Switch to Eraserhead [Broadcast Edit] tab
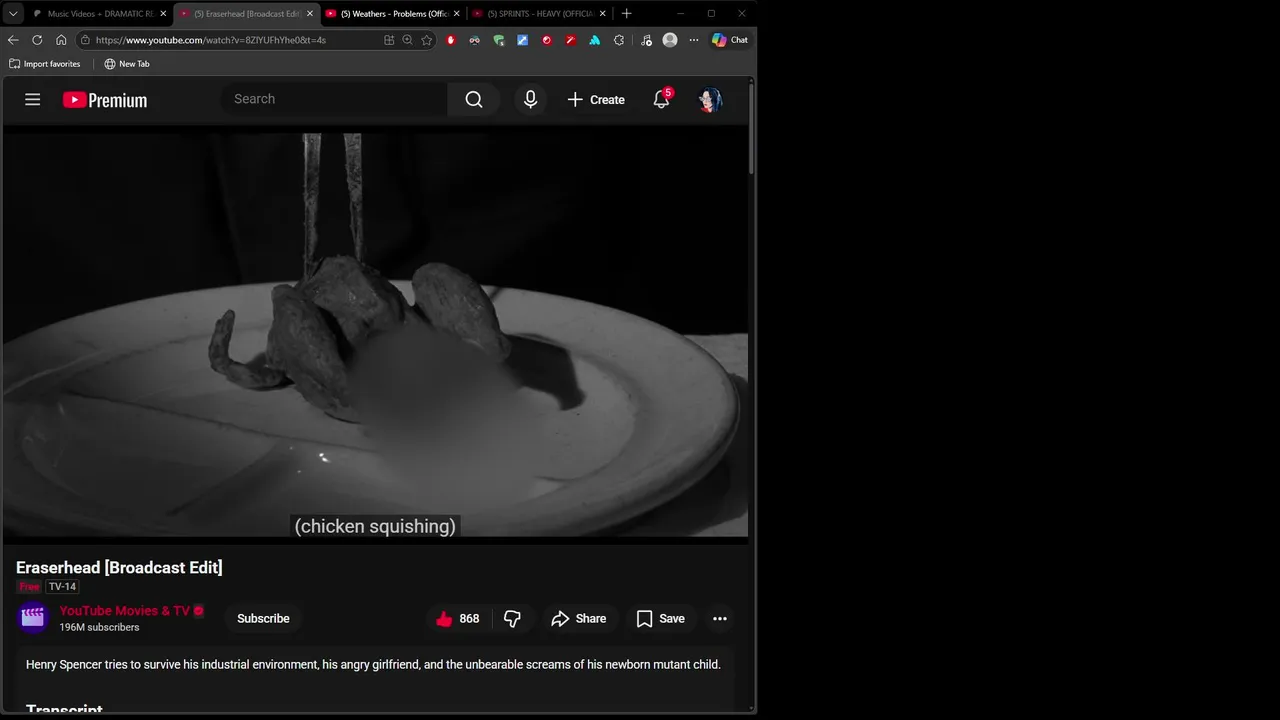 [x=246, y=14]
